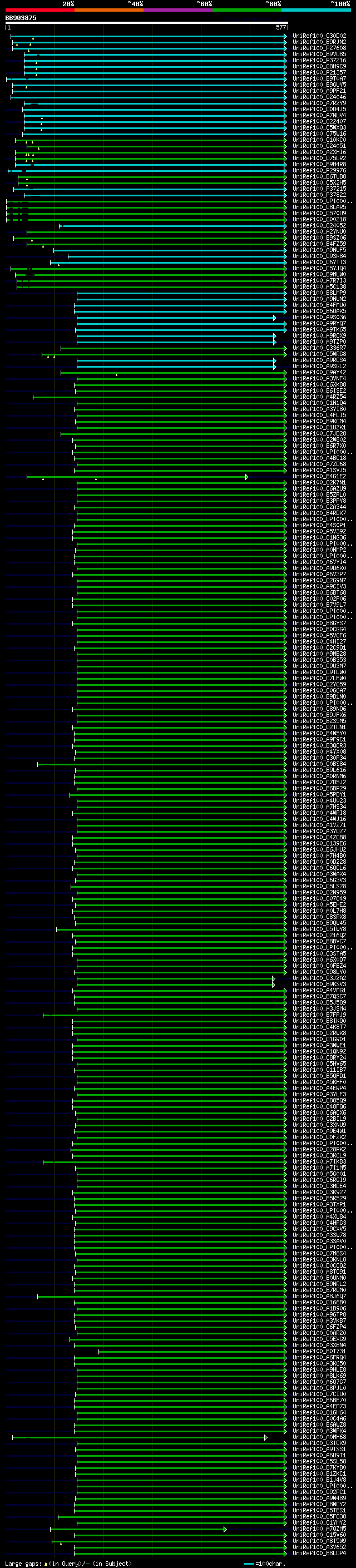Click hit UniRef100_C5WXQ3
Screen dimensions: 356x1568
pos(319,127)
